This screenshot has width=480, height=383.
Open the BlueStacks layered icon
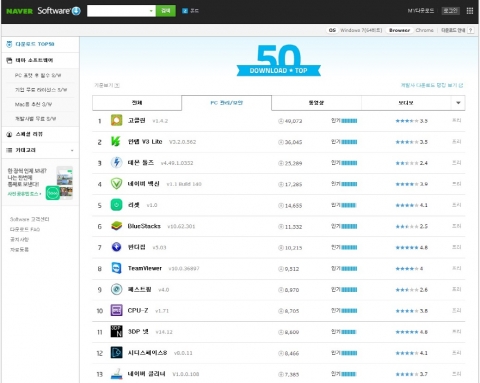point(116,226)
